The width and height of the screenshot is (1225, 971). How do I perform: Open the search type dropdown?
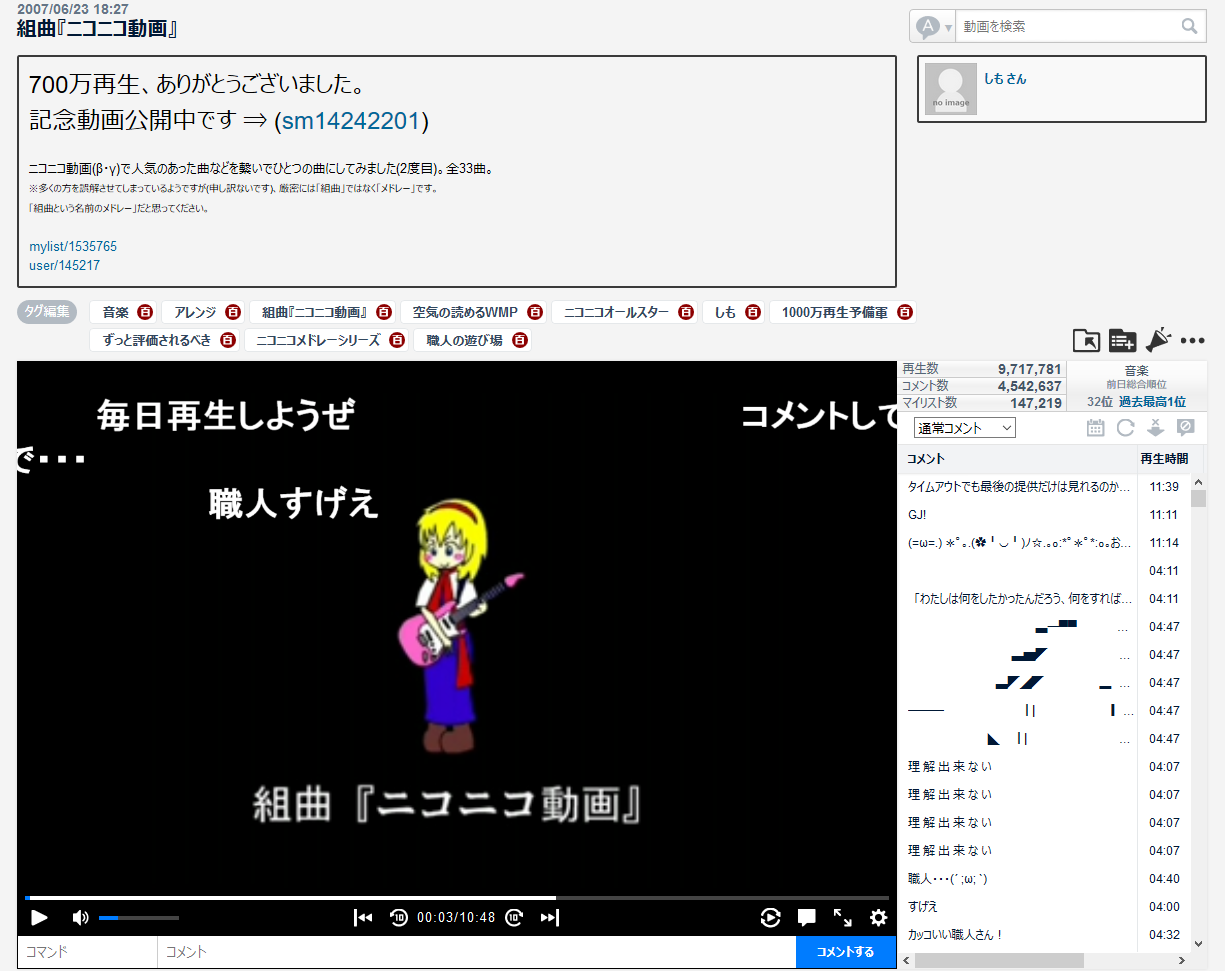click(x=934, y=26)
